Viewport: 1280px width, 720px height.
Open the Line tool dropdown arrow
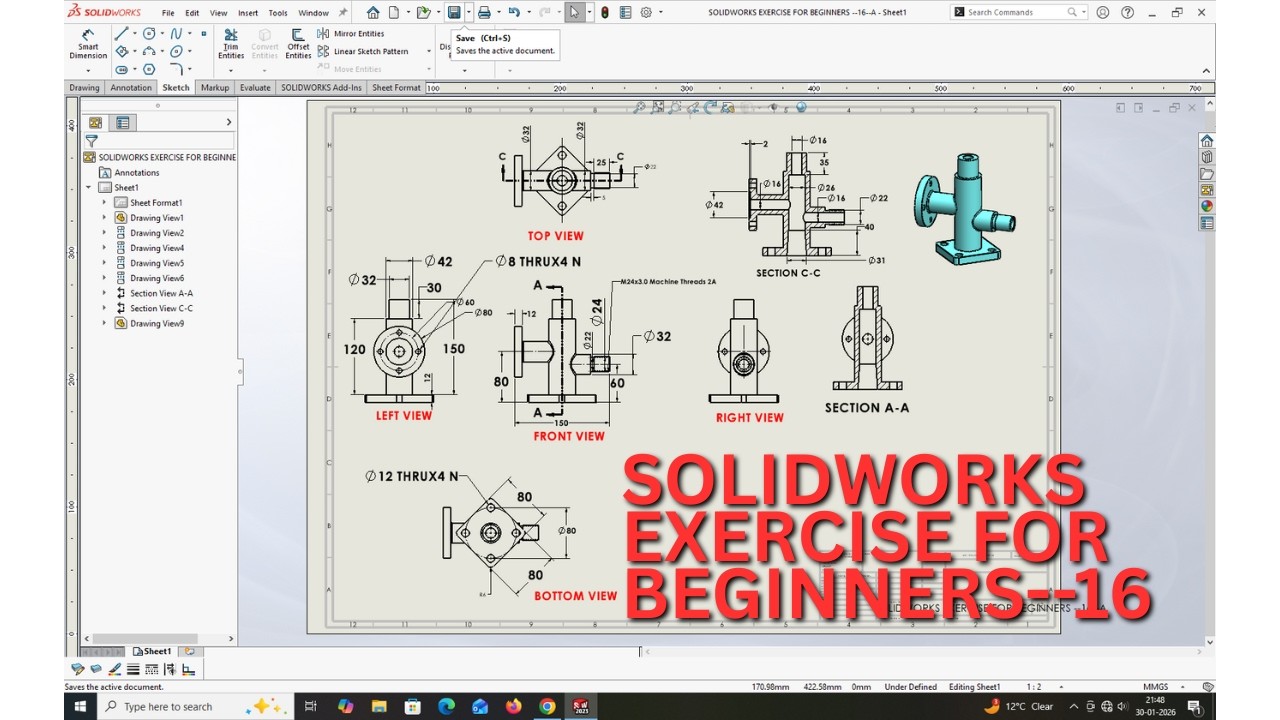(133, 33)
